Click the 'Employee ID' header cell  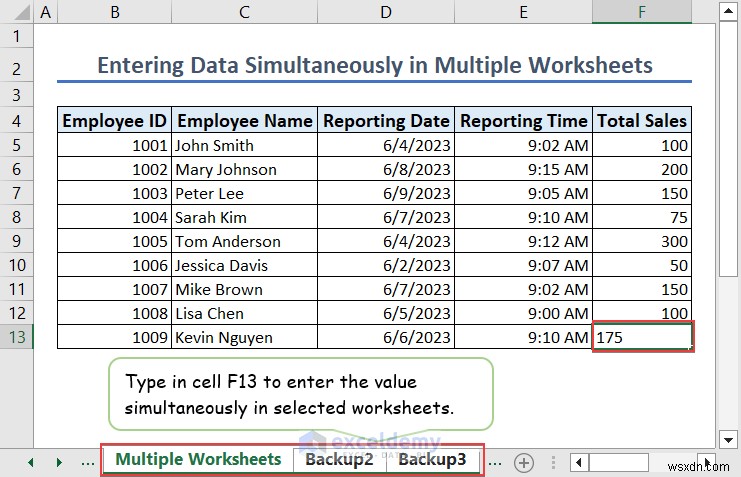114,121
